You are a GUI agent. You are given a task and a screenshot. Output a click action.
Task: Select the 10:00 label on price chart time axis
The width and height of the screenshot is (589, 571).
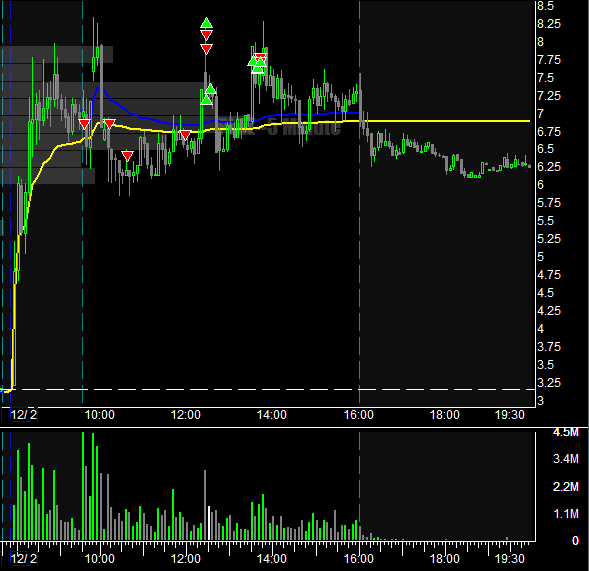(x=100, y=415)
